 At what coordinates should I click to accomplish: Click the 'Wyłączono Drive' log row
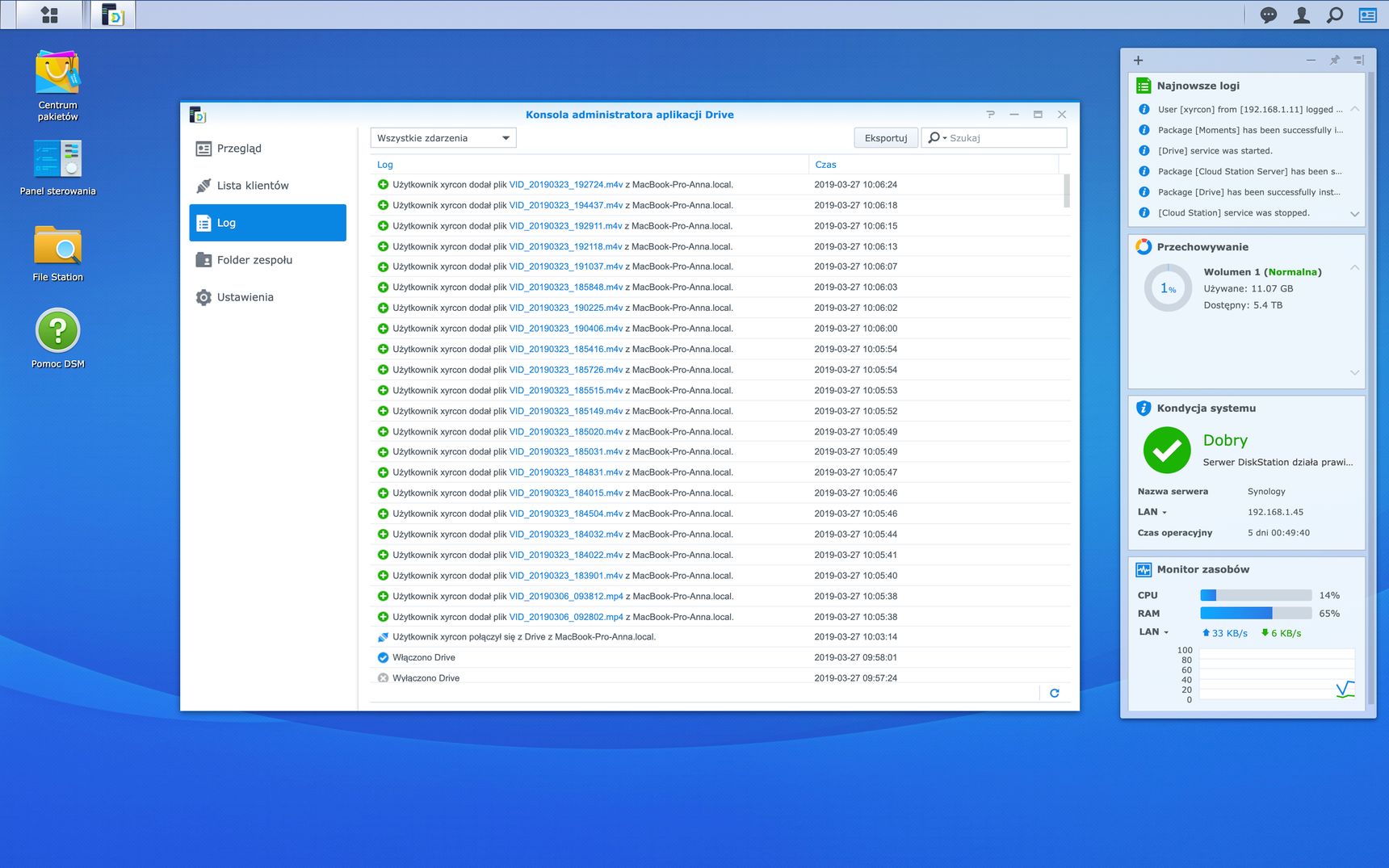click(720, 677)
